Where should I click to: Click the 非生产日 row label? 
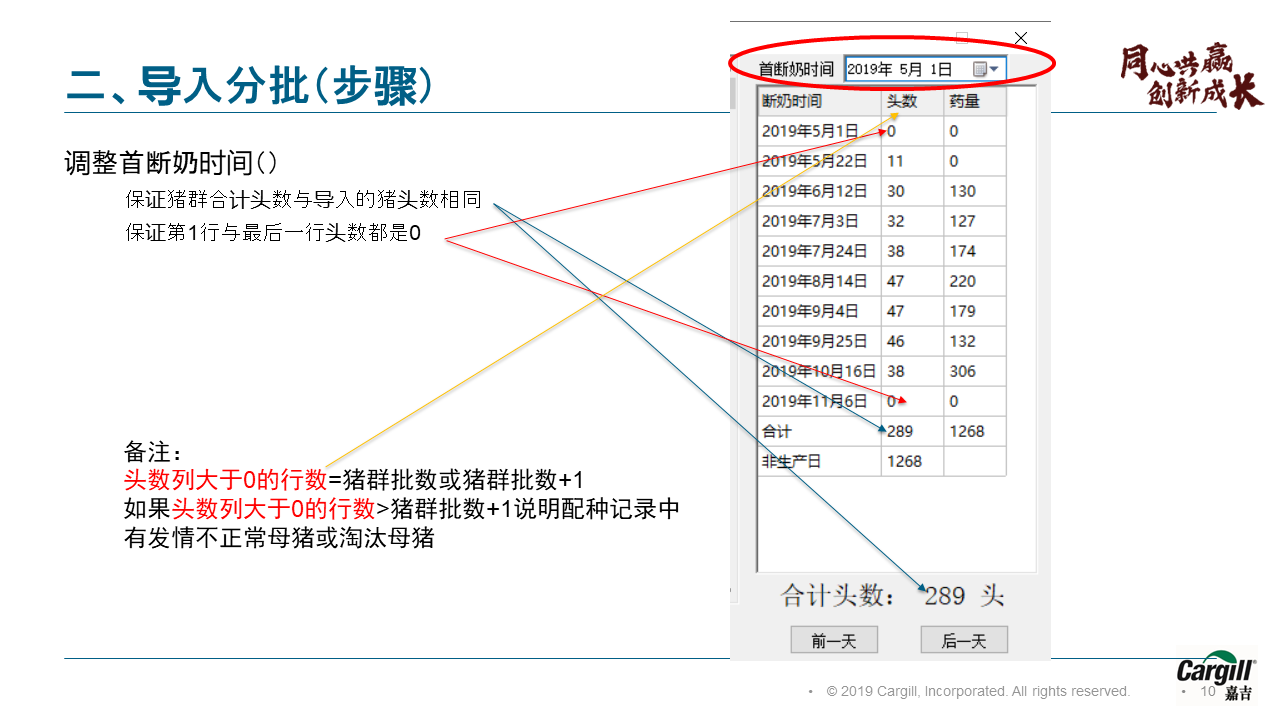(818, 461)
